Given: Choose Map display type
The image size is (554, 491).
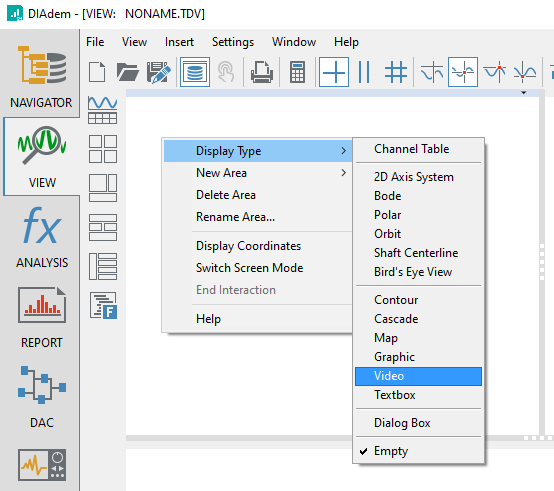Looking at the screenshot, I should click(x=418, y=338).
